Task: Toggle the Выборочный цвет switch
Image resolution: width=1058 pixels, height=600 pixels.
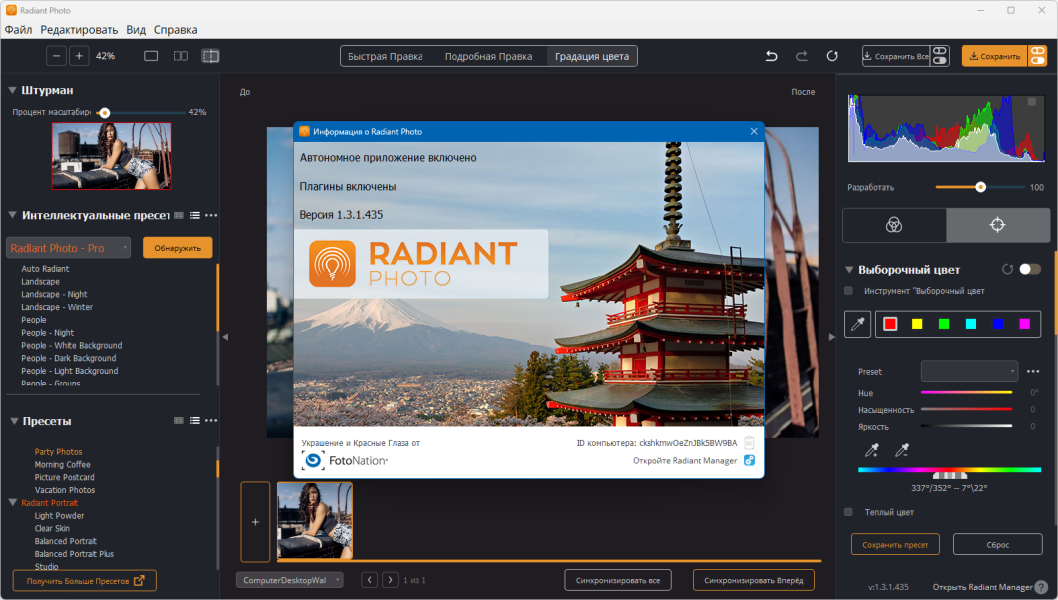Action: (x=1030, y=269)
